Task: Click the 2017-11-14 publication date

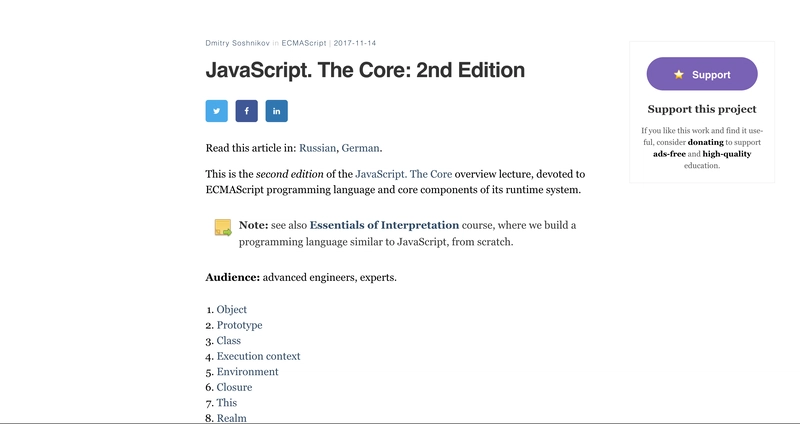Action: click(x=355, y=43)
